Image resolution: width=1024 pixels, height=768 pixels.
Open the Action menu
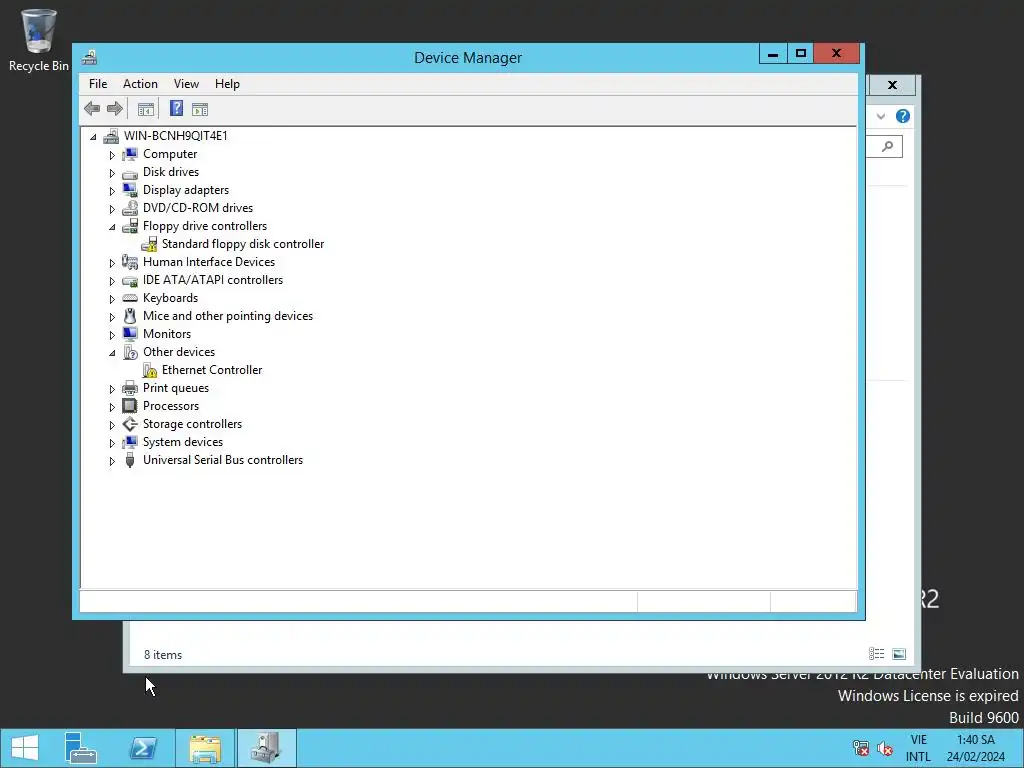[140, 84]
